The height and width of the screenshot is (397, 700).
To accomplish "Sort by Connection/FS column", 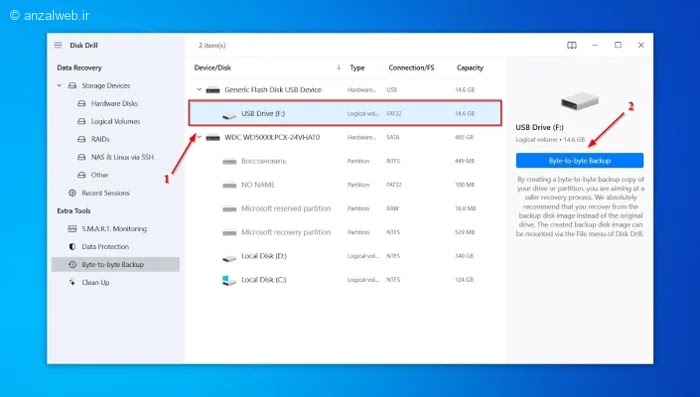I will (x=411, y=67).
